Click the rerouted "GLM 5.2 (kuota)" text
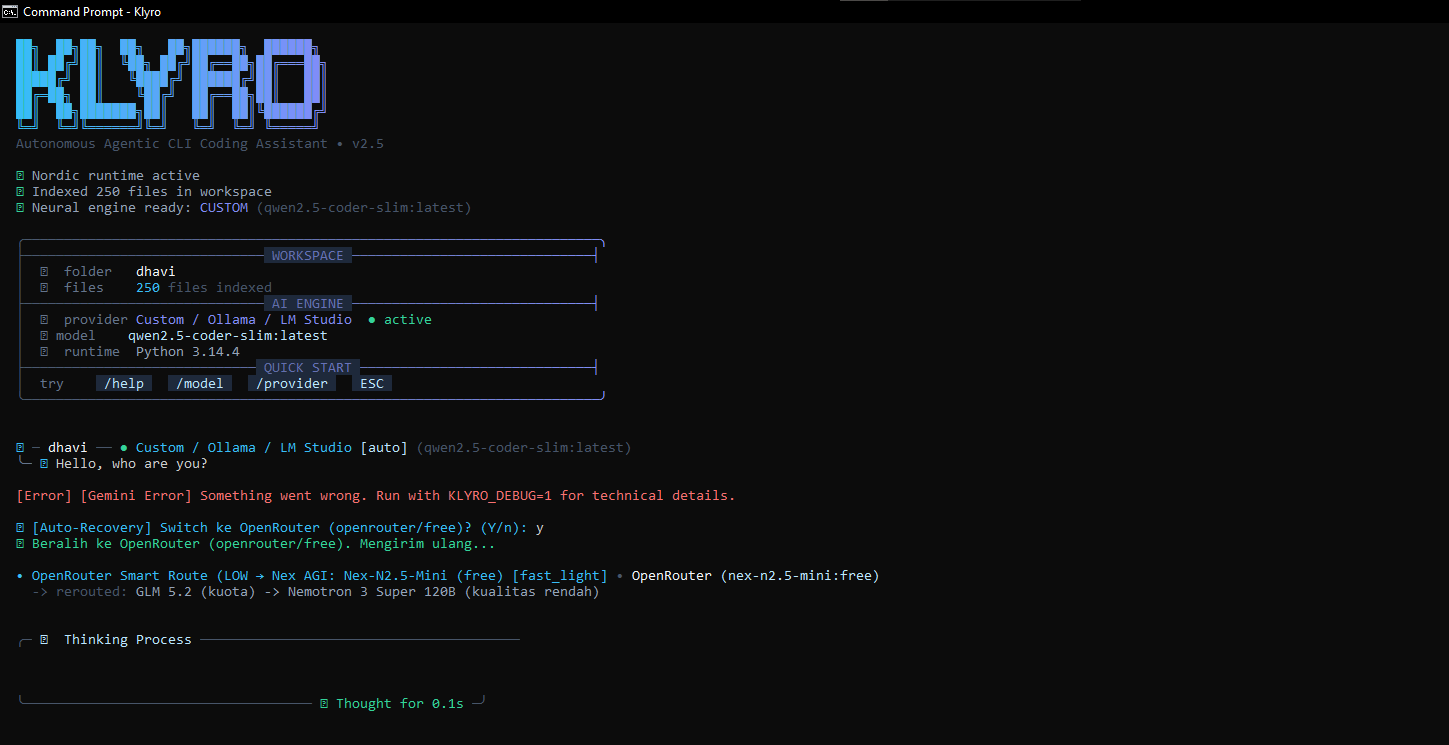Viewport: 1449px width, 745px height. click(196, 592)
